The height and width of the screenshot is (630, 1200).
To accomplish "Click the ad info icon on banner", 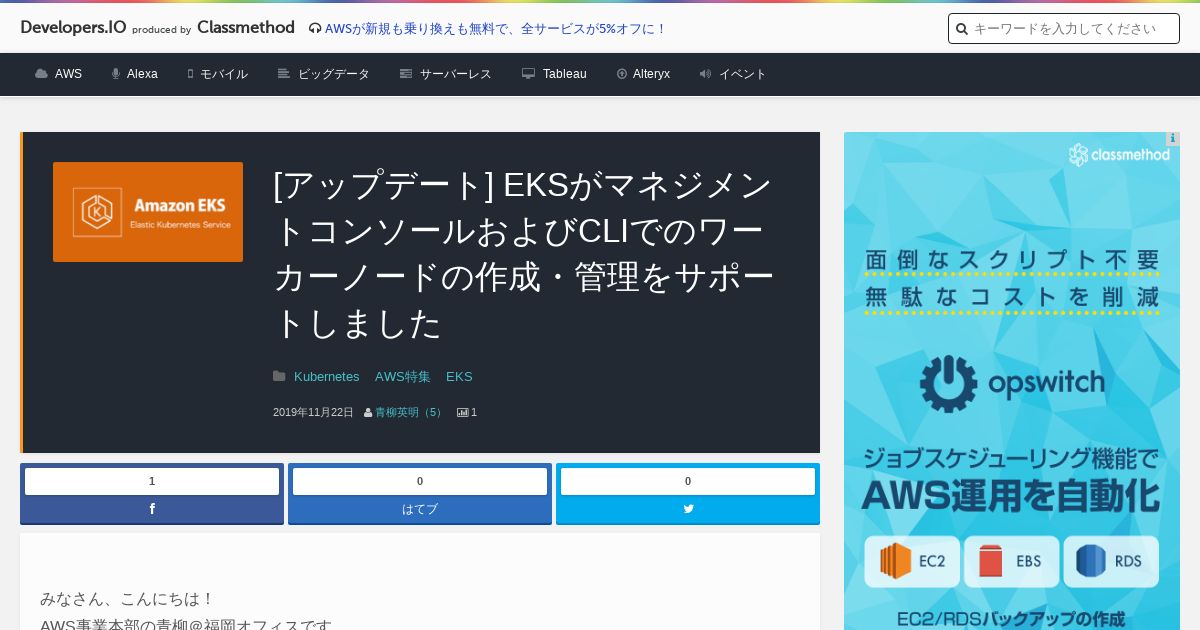I will pyautogui.click(x=1172, y=139).
